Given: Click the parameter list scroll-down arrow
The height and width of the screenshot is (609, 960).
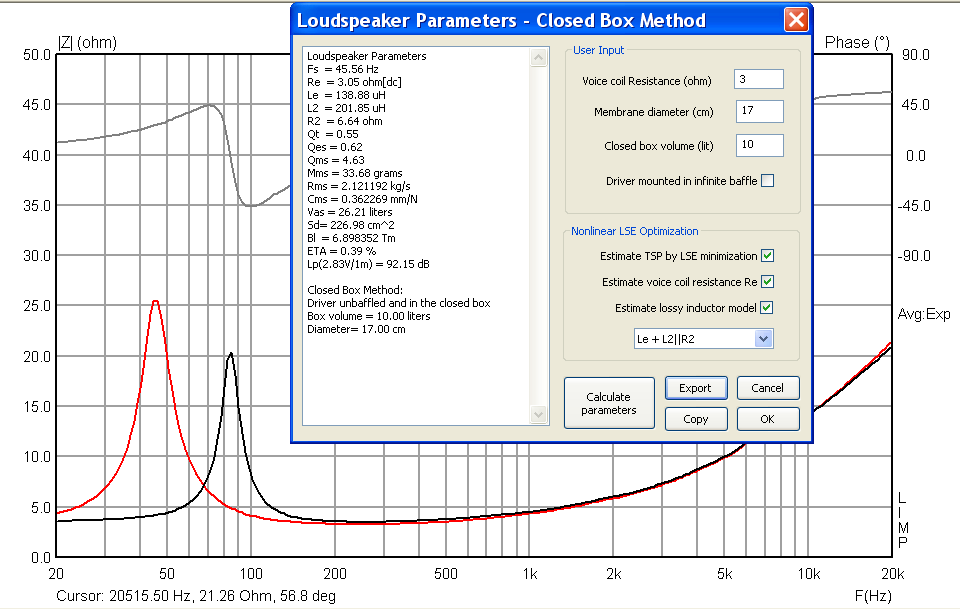Looking at the screenshot, I should point(538,414).
